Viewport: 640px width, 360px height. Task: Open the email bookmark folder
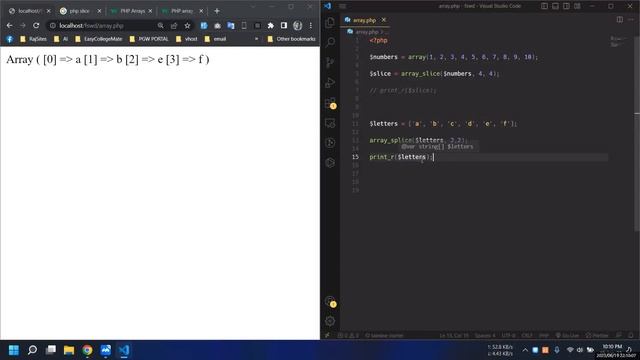tap(215, 39)
